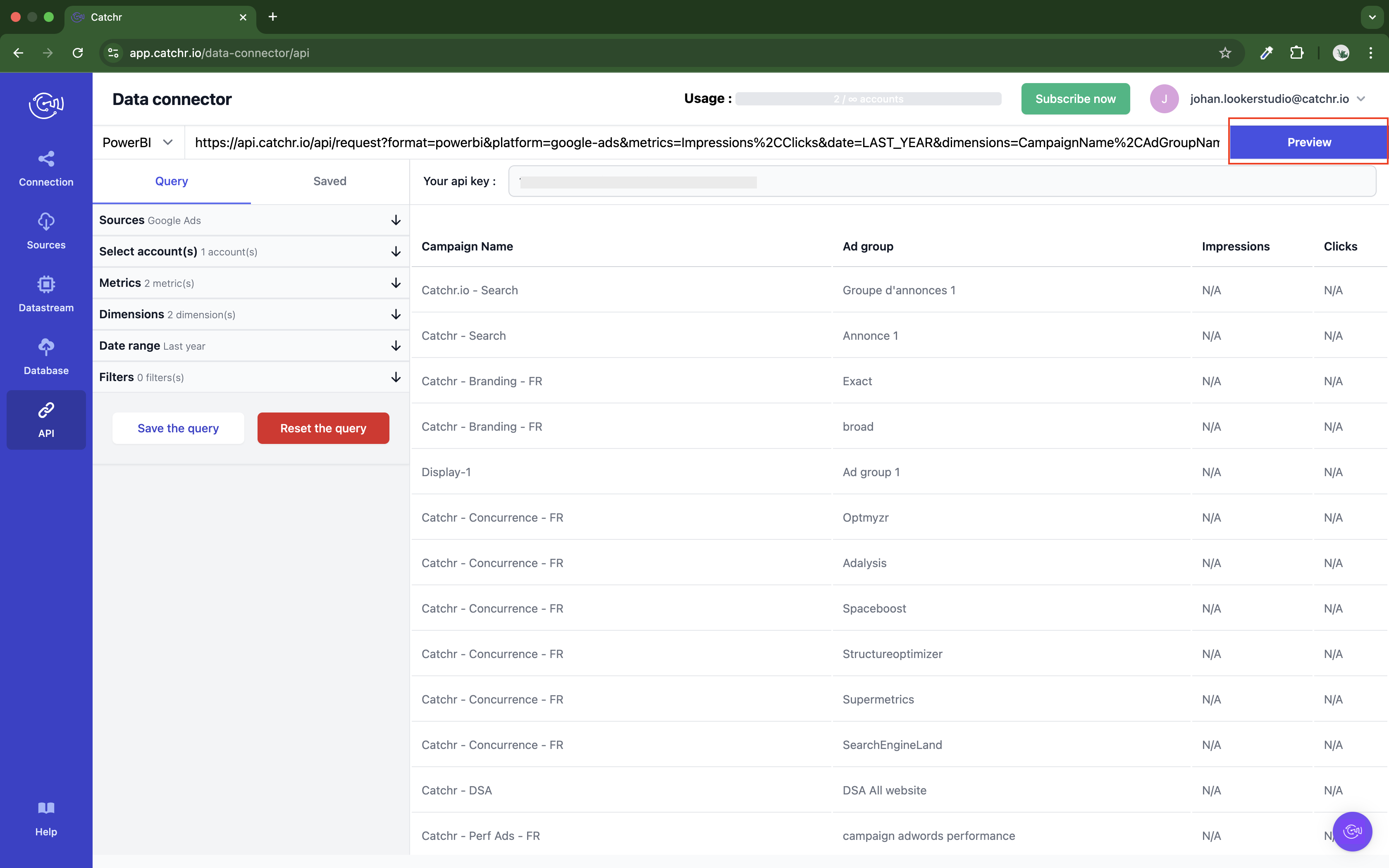
Task: Open Database in the sidebar
Action: [x=46, y=358]
